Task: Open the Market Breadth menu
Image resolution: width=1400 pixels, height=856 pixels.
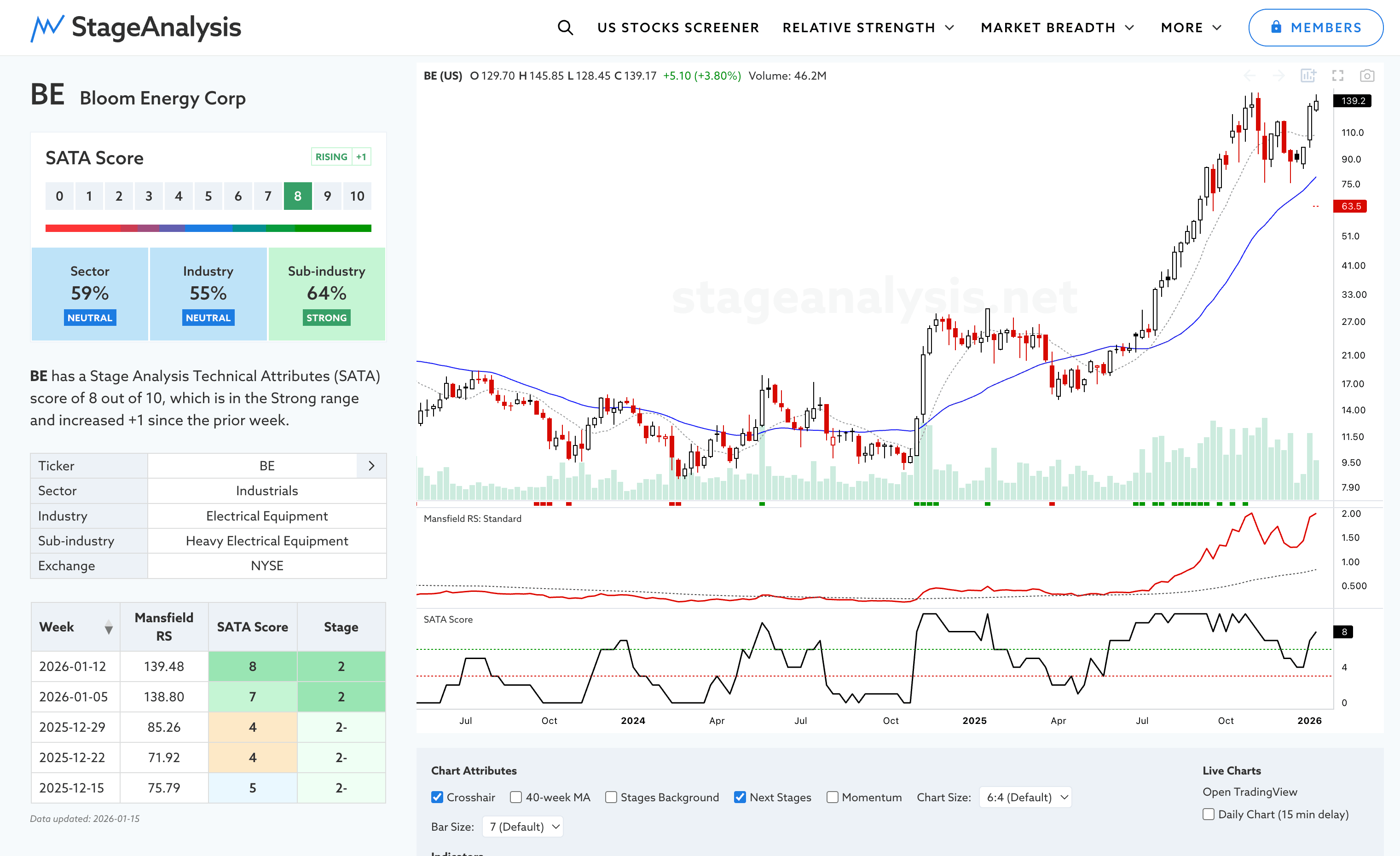Action: click(1057, 27)
